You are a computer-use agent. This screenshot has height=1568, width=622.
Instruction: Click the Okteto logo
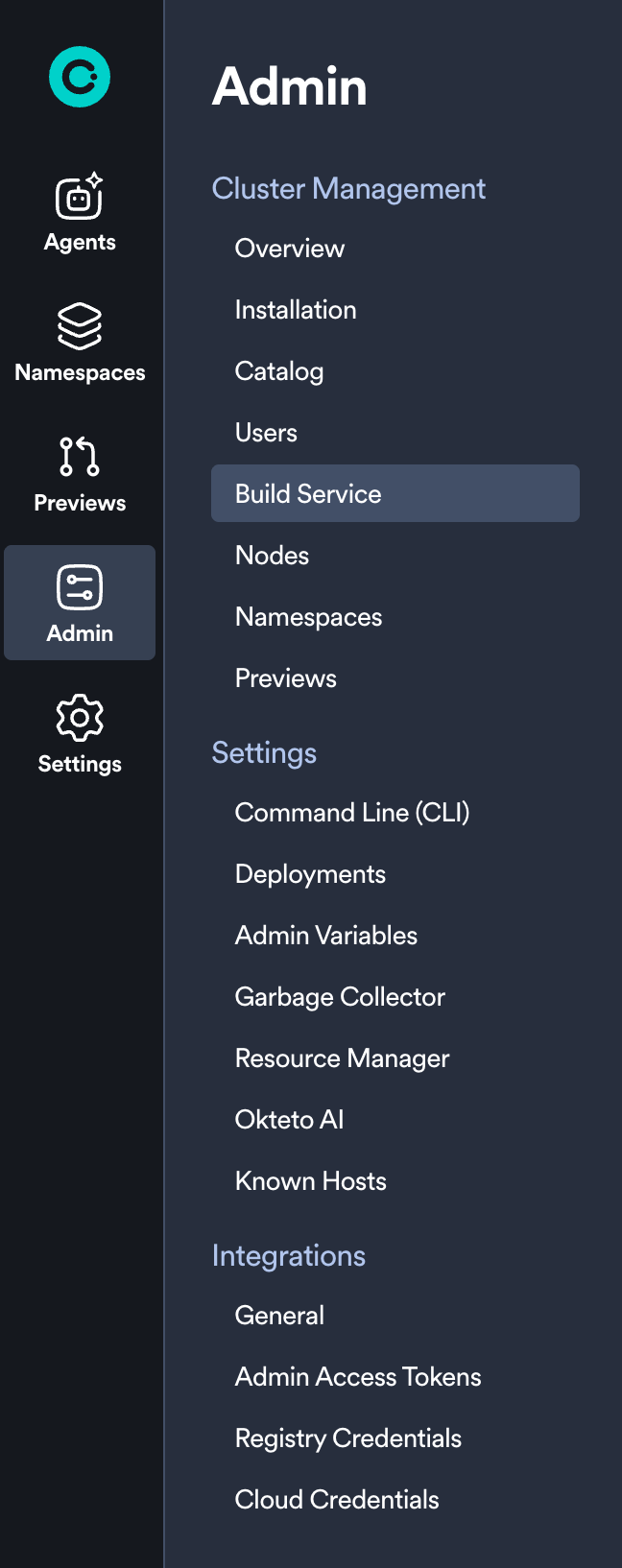coord(79,76)
